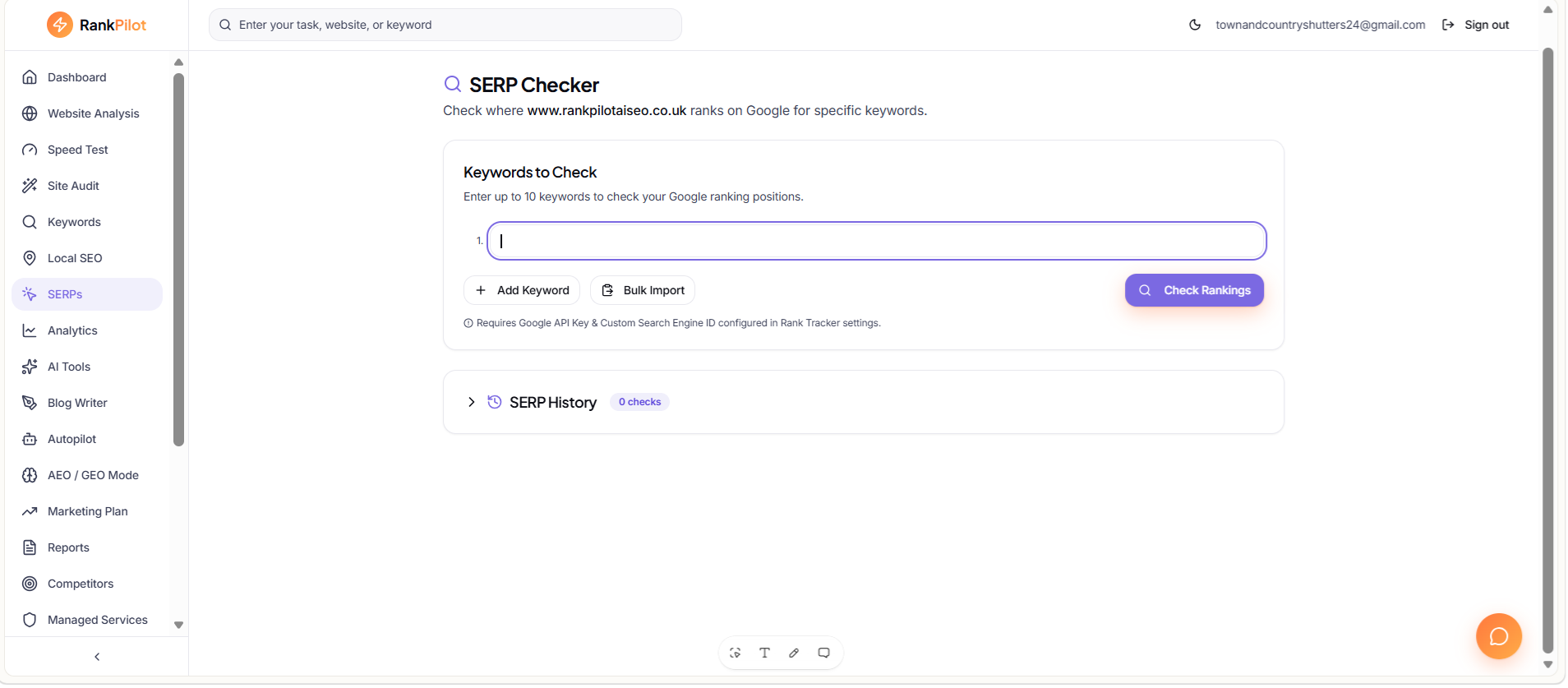This screenshot has width=1568, height=688.
Task: Click the top search bar magnifier icon
Action: pyautogui.click(x=225, y=25)
